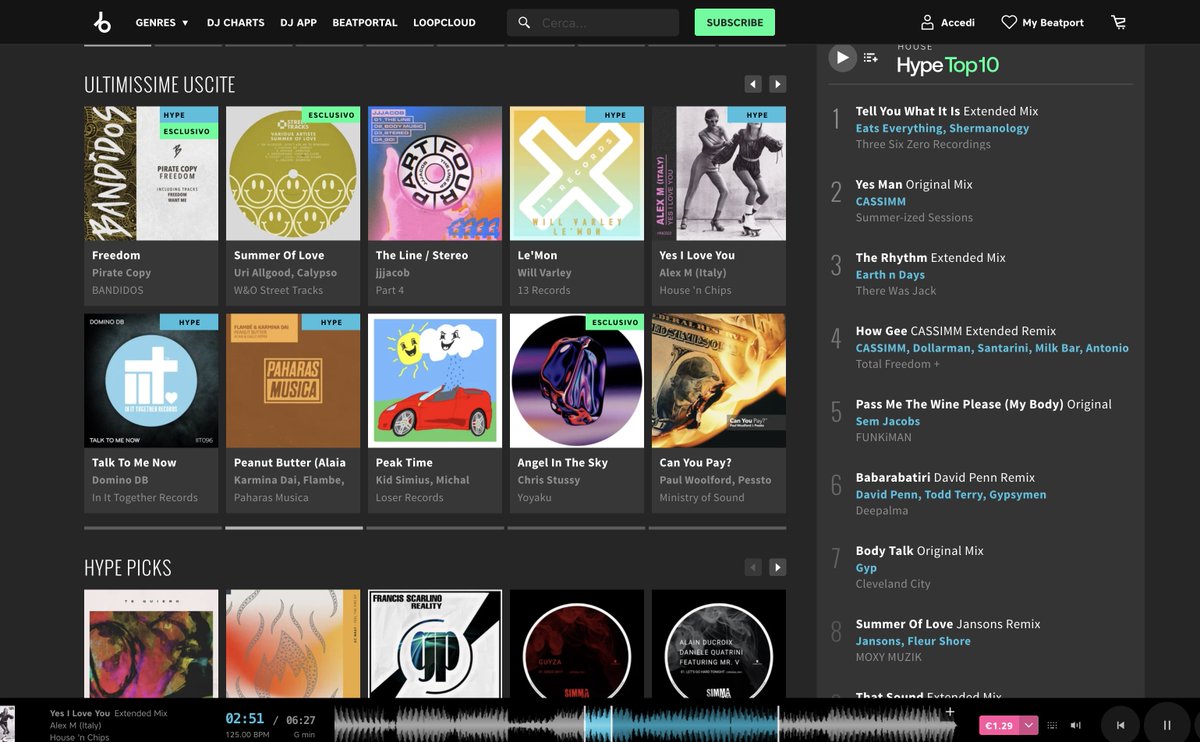1200x742 pixels.
Task: Click next arrow on Ultimissime Uscite carousel
Action: pos(777,84)
